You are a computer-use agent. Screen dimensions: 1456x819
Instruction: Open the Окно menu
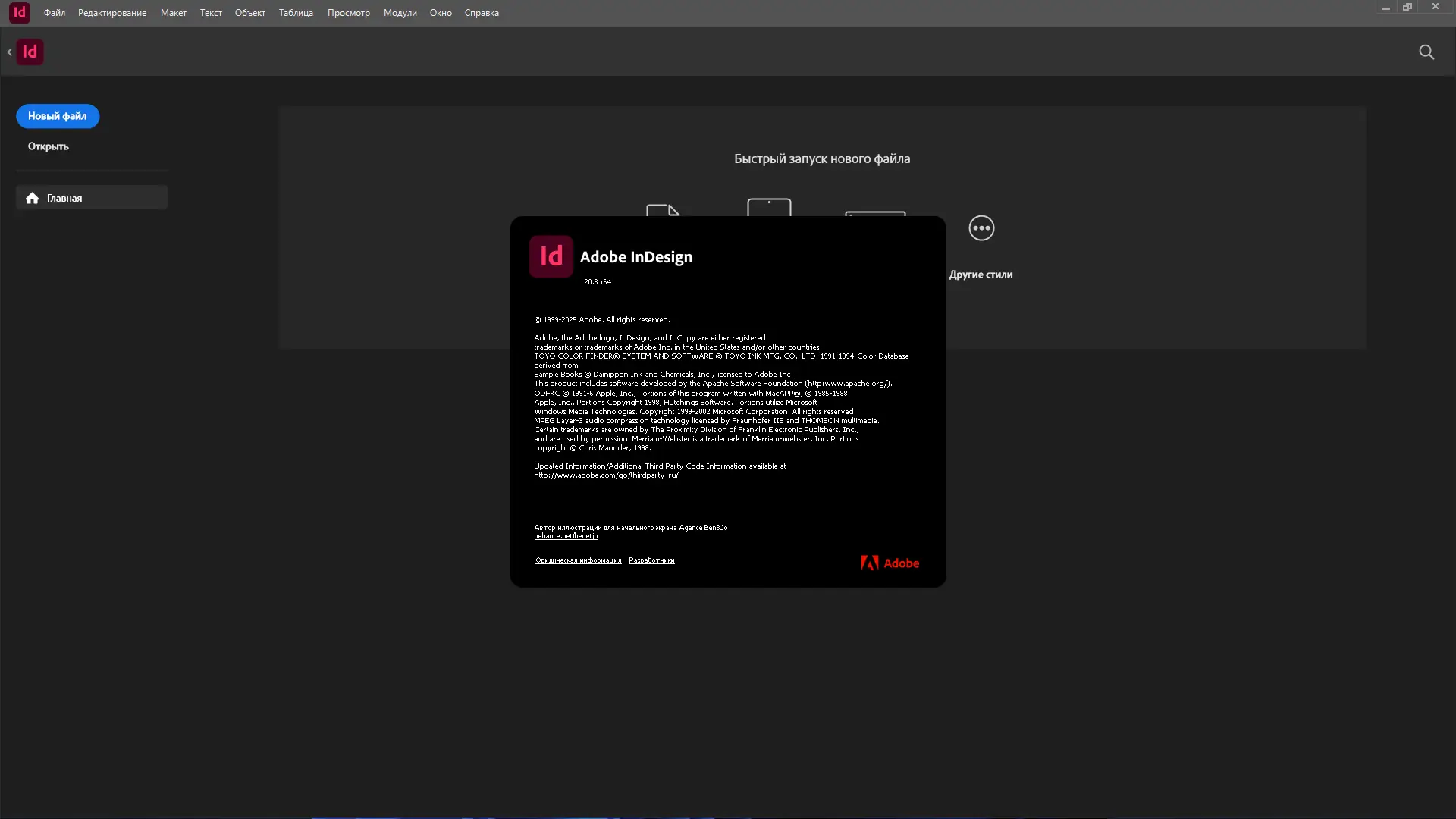coord(441,13)
